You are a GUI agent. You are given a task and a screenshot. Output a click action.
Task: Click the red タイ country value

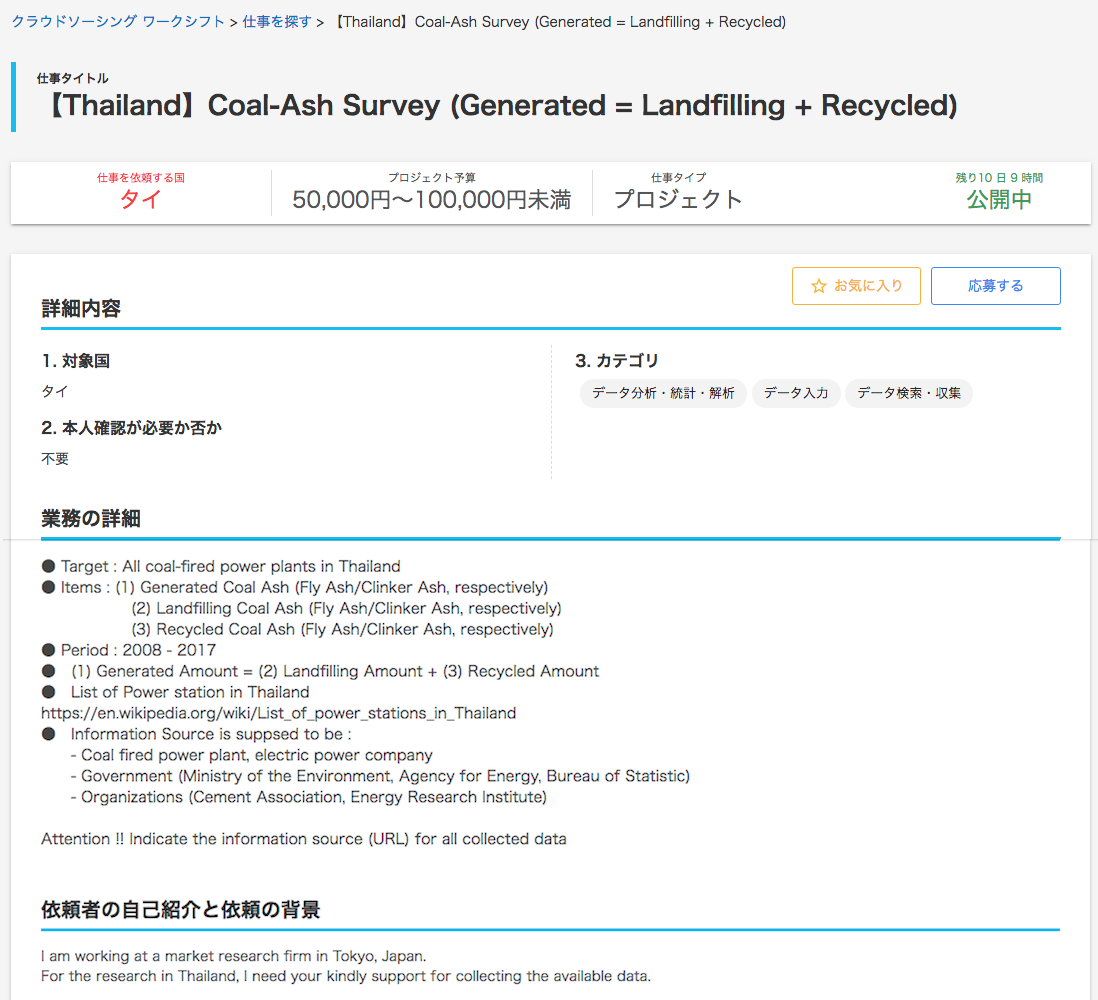pos(140,199)
